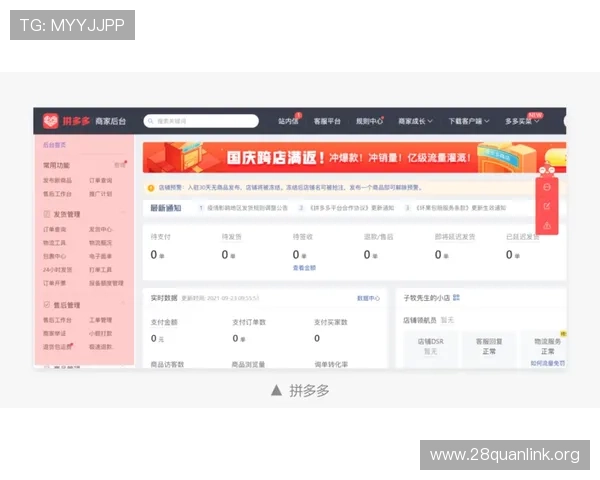Open 推广计划 in the sidebar

coord(100,194)
